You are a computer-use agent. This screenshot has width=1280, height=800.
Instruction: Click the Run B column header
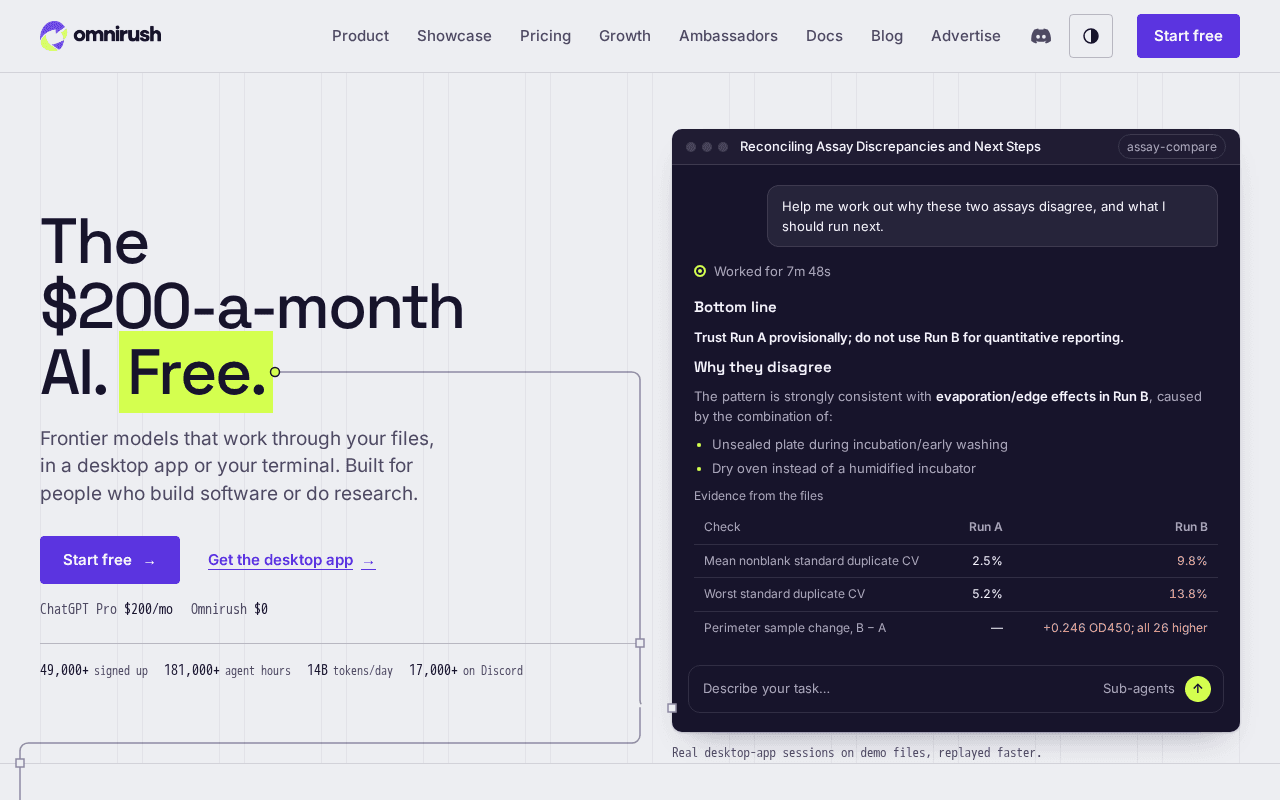click(x=1191, y=527)
